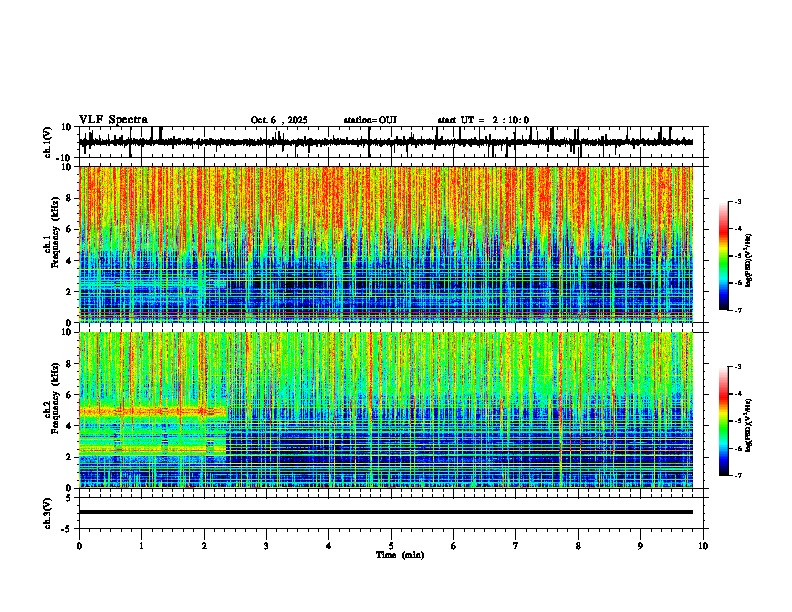Click tick label '2' on time axis
This screenshot has height=612, width=792.
pyautogui.click(x=204, y=546)
